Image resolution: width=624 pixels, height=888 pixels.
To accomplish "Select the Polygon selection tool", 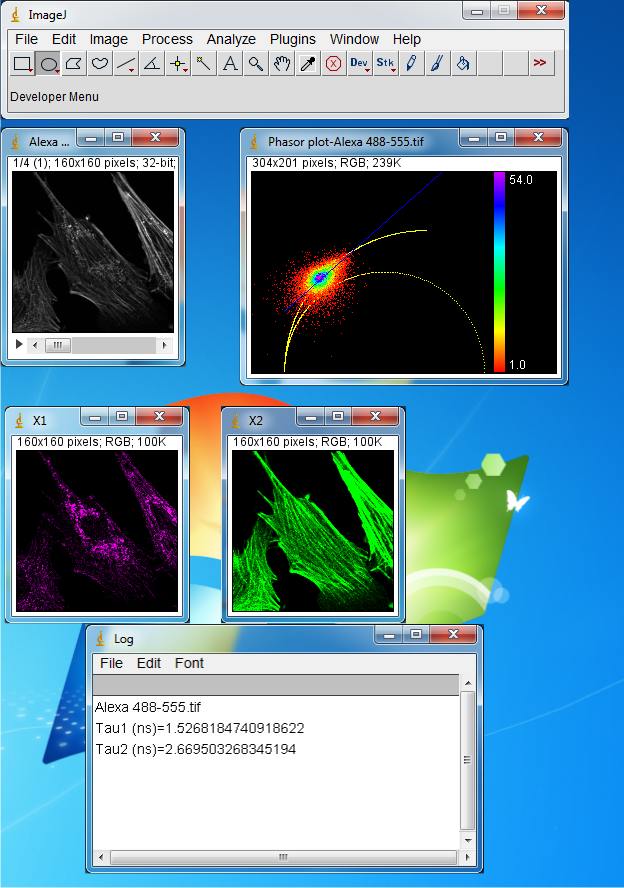I will (x=74, y=63).
